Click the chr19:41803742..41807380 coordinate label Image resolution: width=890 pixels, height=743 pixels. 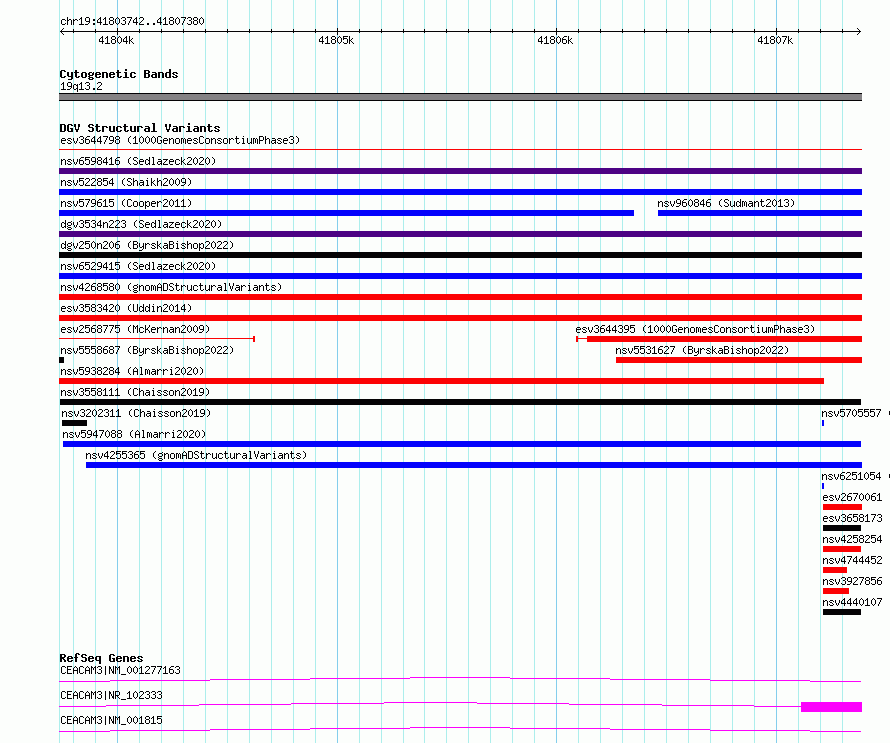[132, 22]
